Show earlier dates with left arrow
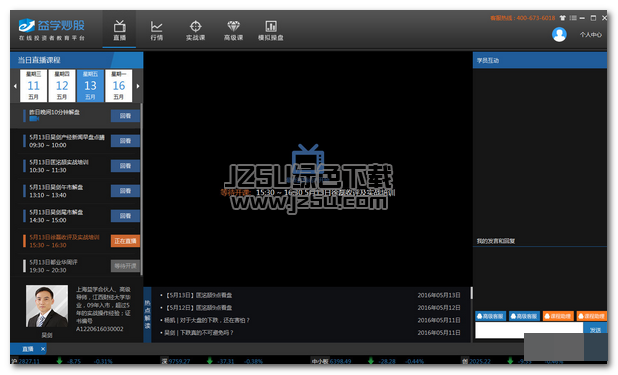 [15, 86]
